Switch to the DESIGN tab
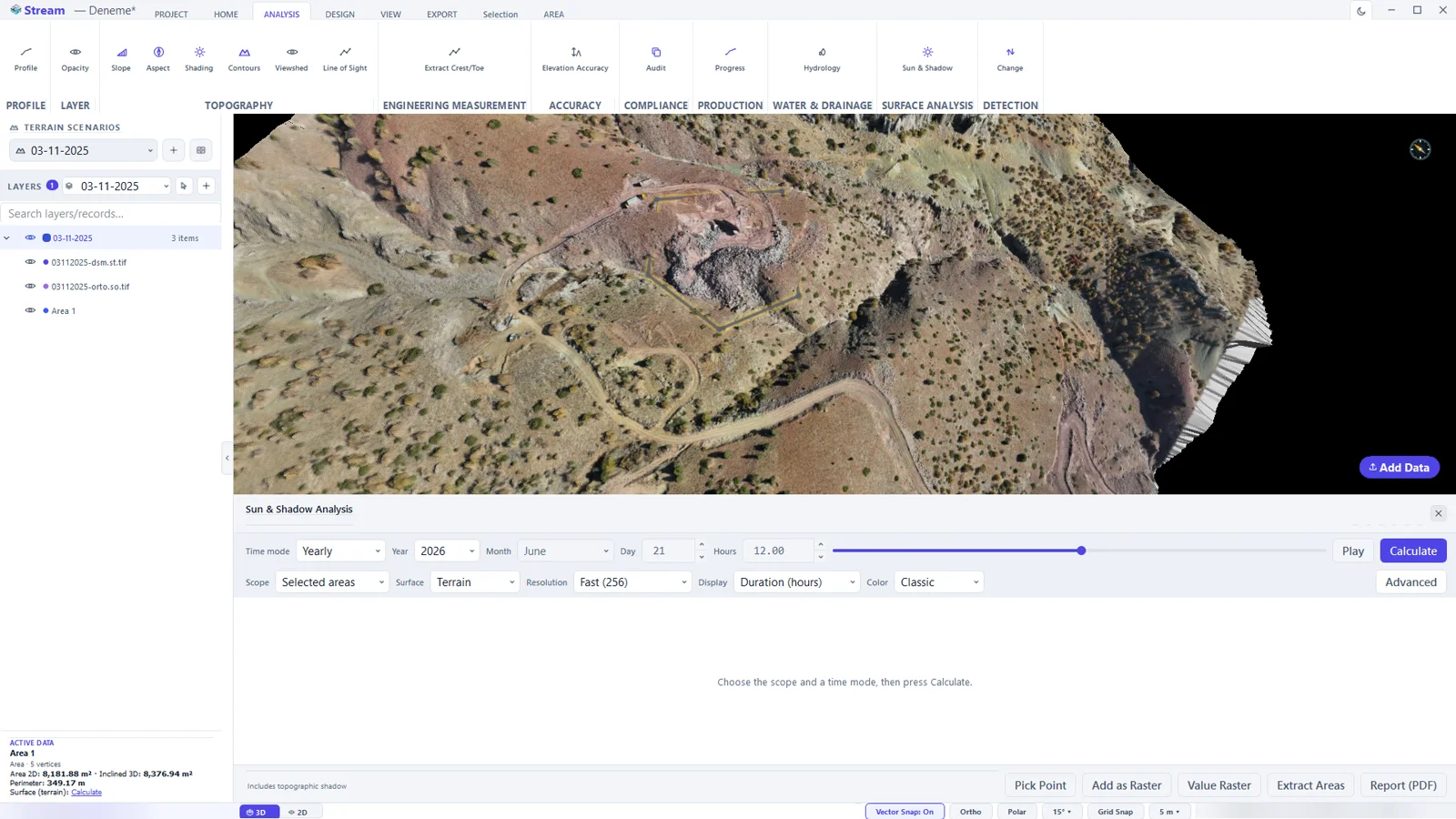Viewport: 1456px width, 819px height. (x=340, y=15)
